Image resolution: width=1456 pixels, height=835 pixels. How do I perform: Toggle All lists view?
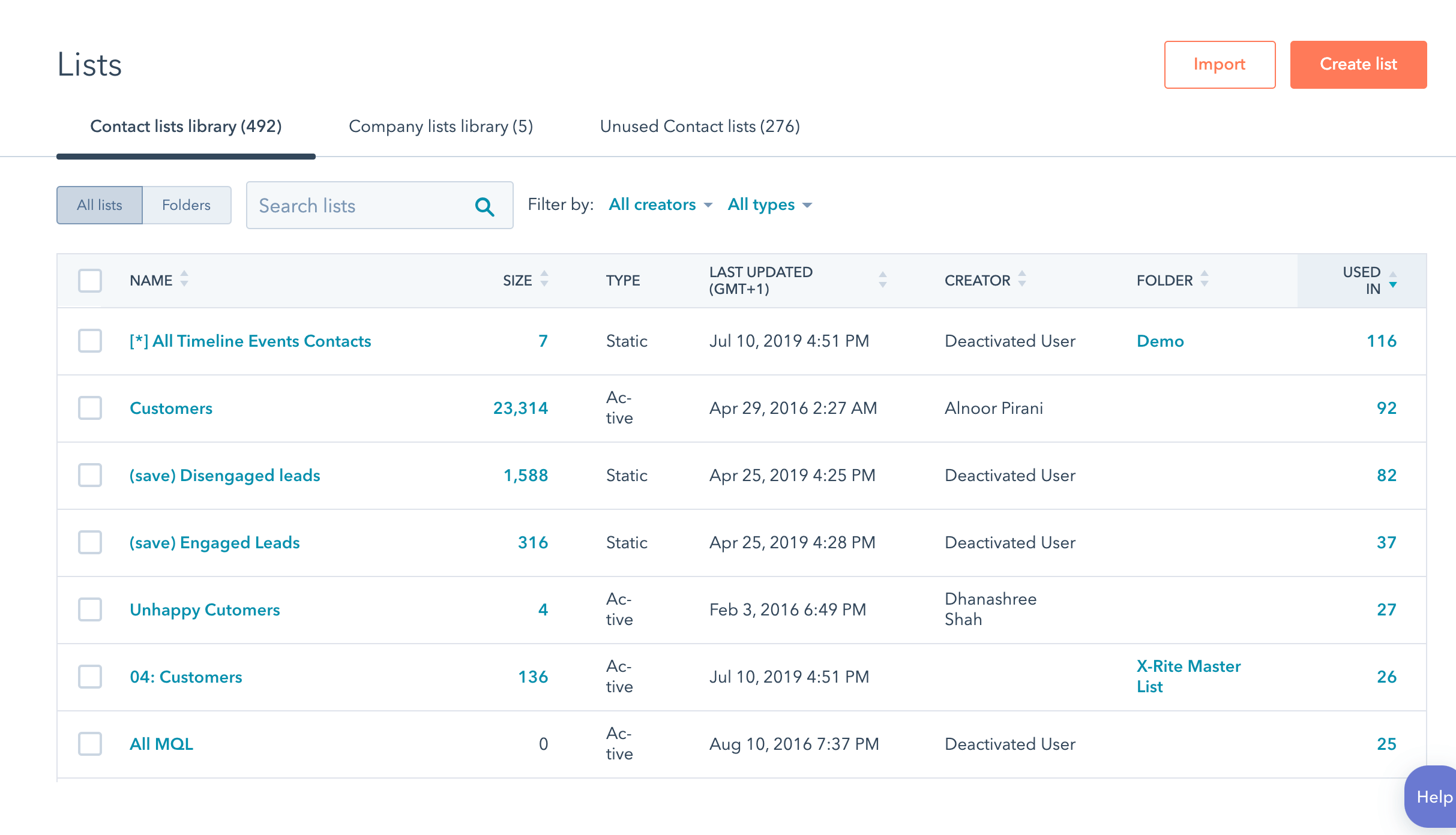point(99,204)
